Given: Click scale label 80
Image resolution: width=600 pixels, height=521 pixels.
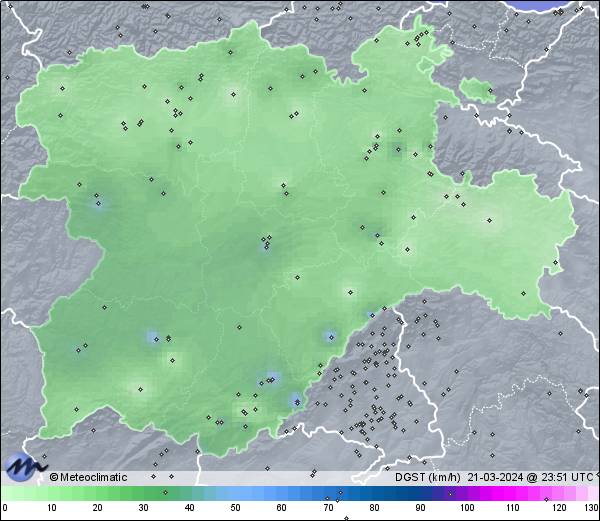Looking at the screenshot, I should tap(374, 508).
